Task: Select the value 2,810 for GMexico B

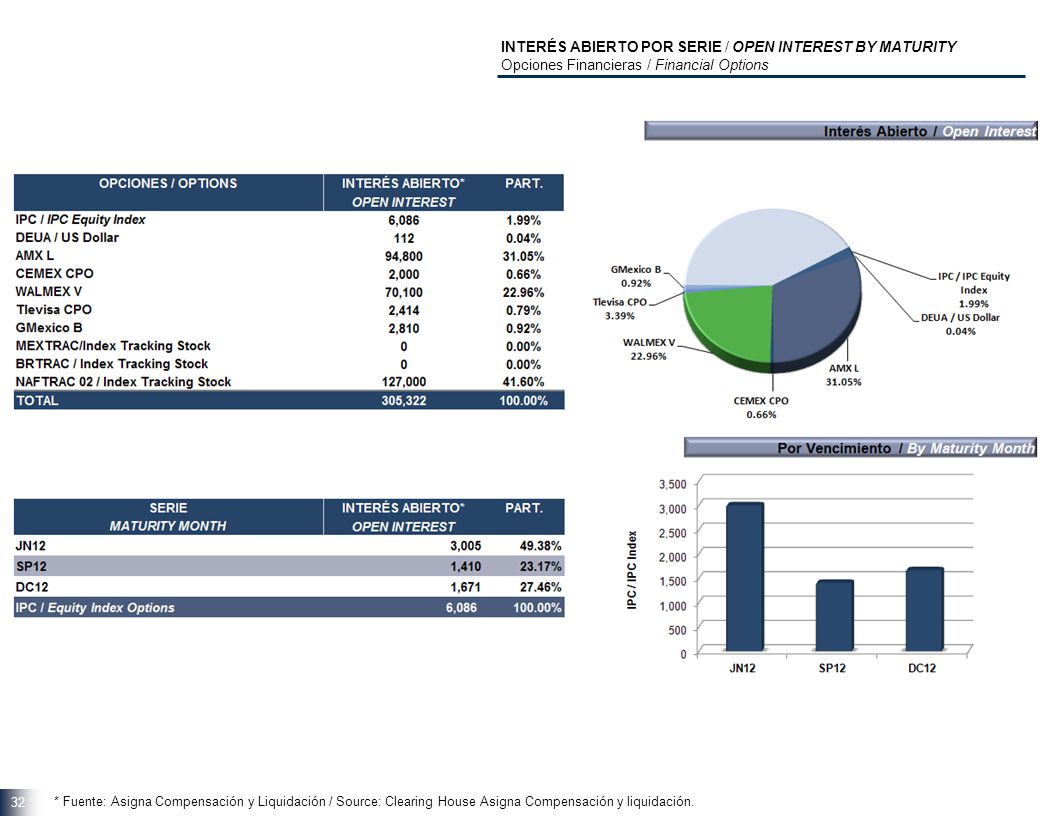Action: click(403, 329)
